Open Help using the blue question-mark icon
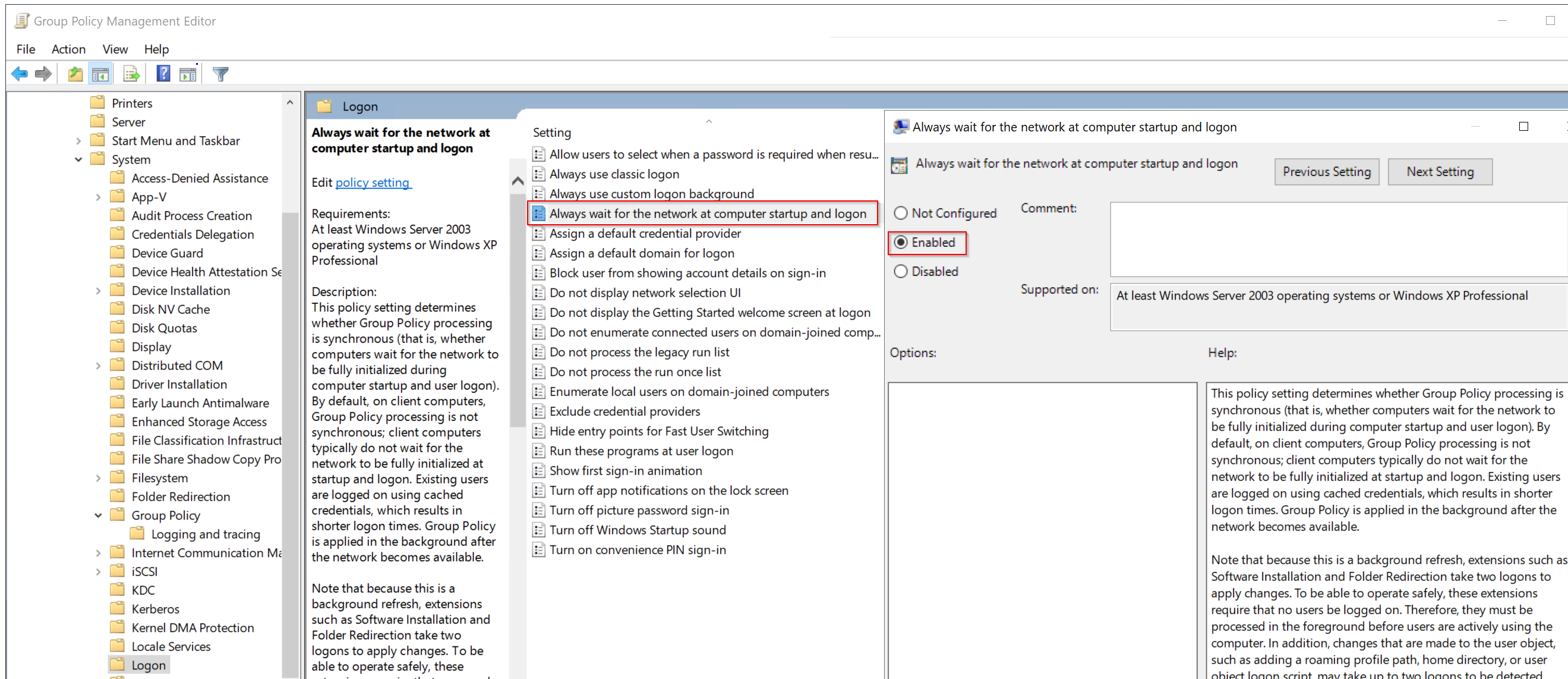Image resolution: width=1568 pixels, height=679 pixels. pos(163,74)
